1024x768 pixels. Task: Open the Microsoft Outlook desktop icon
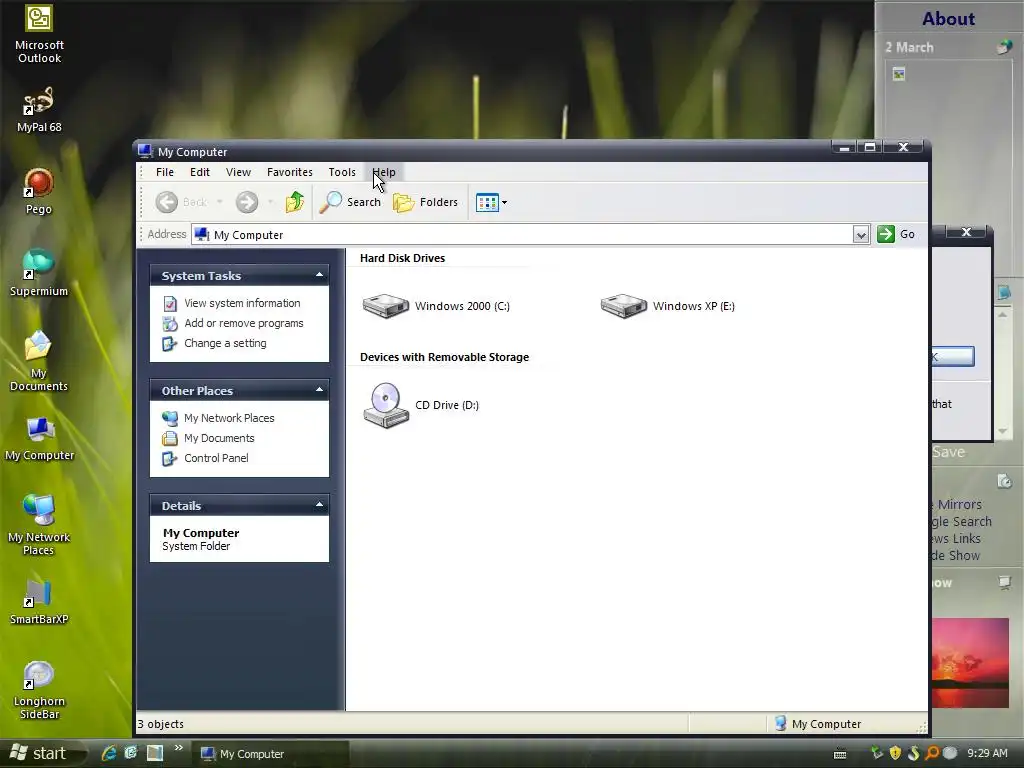[x=39, y=34]
